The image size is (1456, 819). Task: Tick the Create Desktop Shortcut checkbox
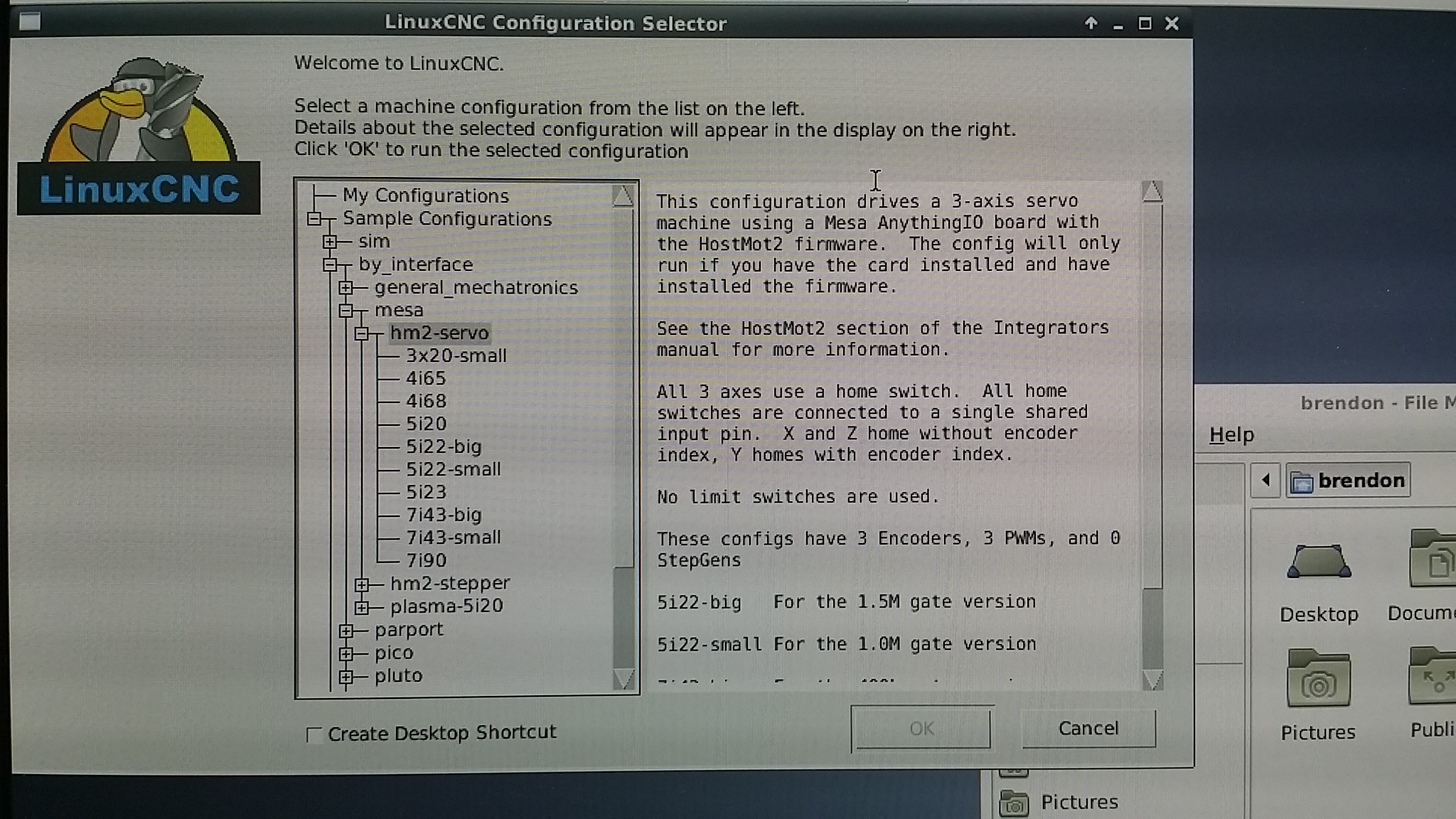[x=314, y=734]
